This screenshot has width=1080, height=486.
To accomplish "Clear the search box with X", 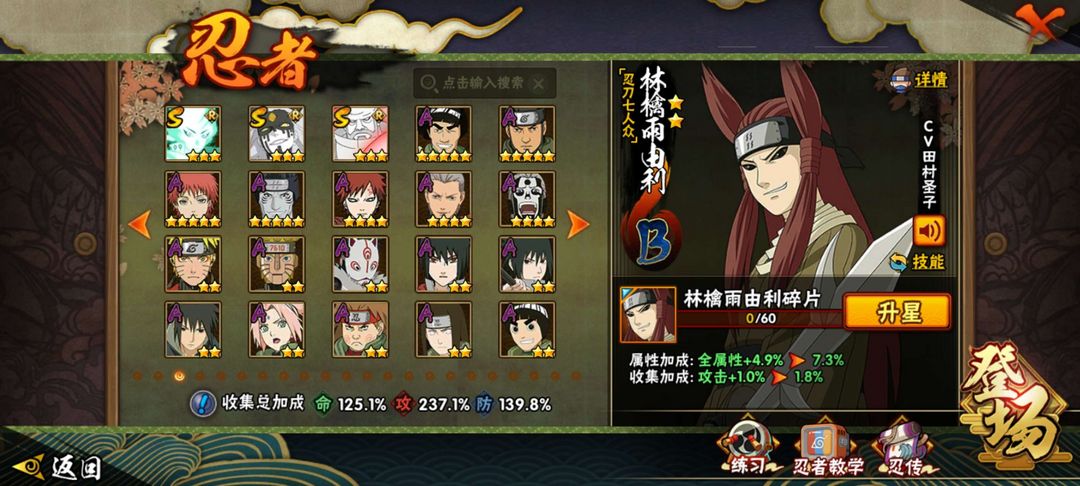I will tap(539, 84).
